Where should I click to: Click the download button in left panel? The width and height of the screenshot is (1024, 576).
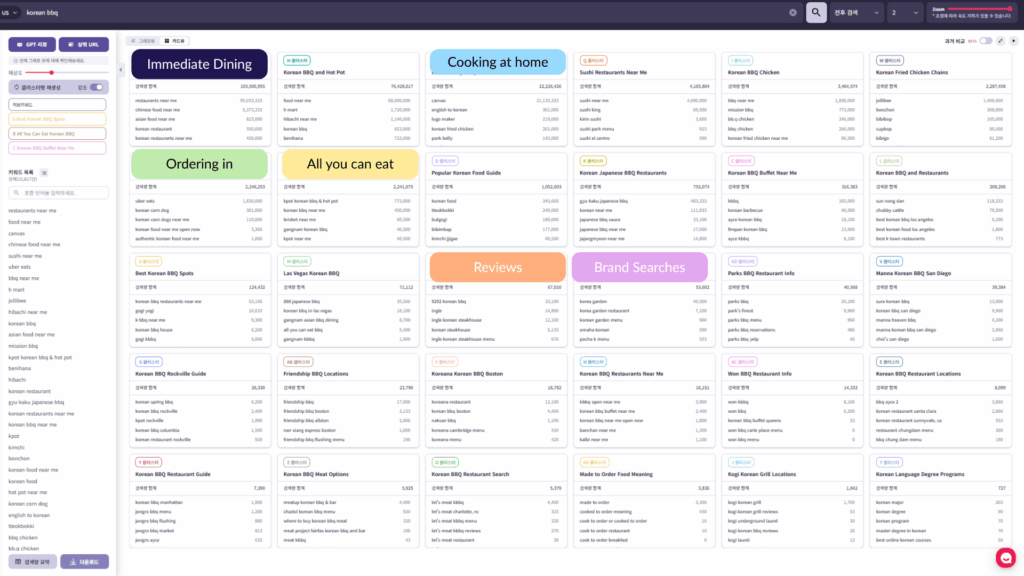tap(84, 562)
